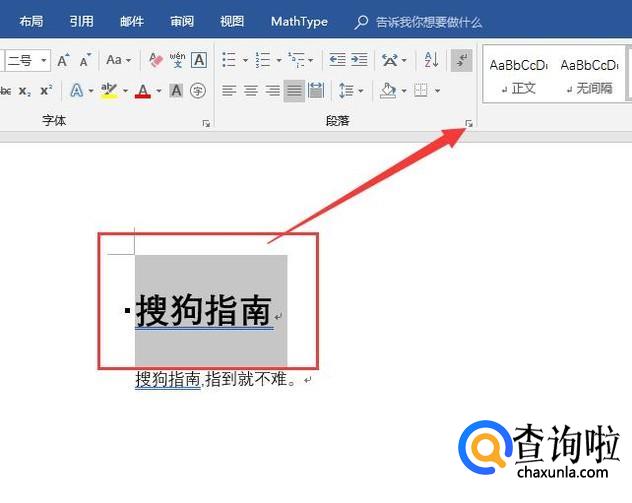Open the Paragraph dialog launcher

tap(469, 124)
